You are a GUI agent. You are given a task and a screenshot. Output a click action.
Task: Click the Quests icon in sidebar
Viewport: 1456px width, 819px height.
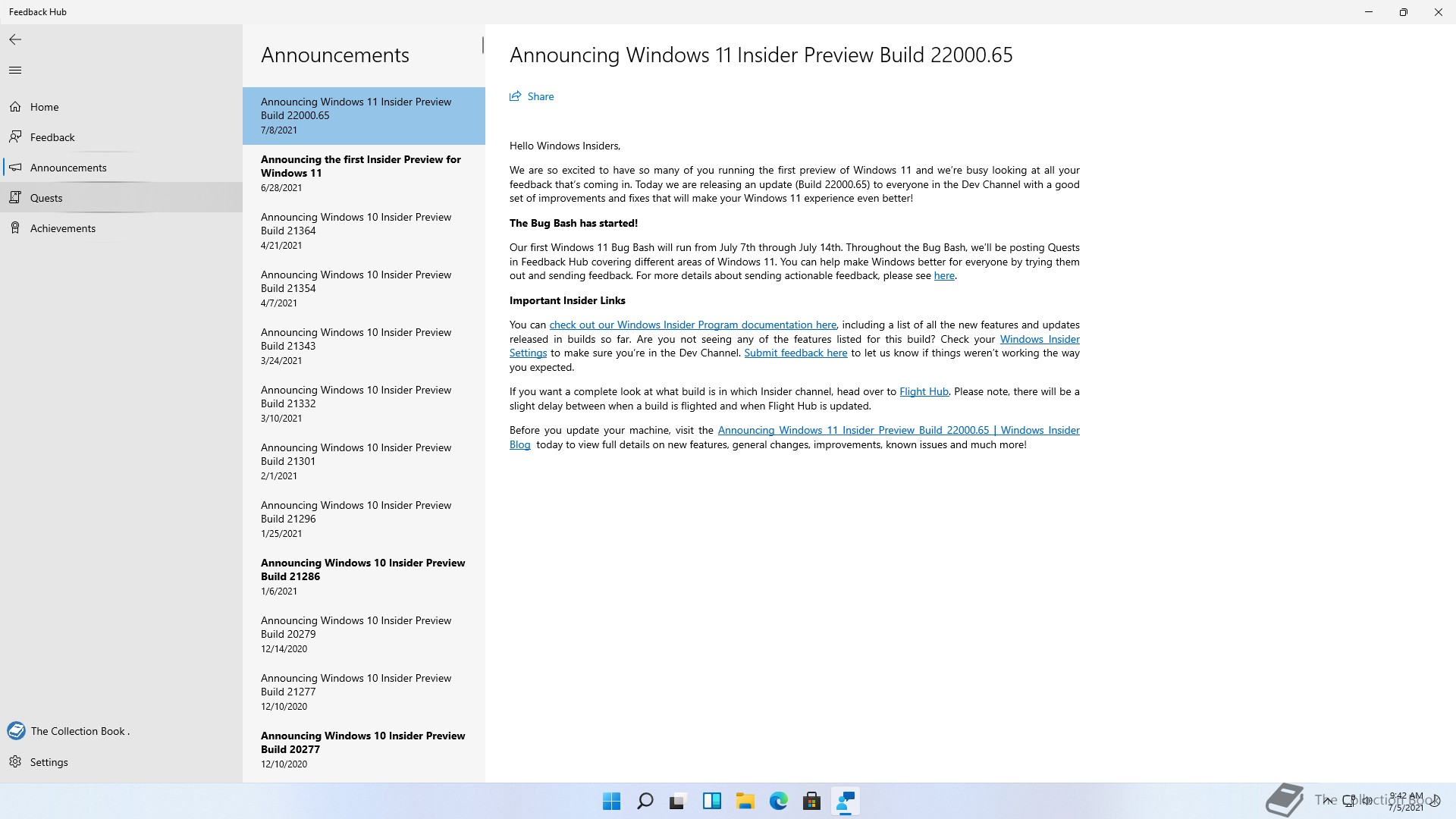click(15, 197)
